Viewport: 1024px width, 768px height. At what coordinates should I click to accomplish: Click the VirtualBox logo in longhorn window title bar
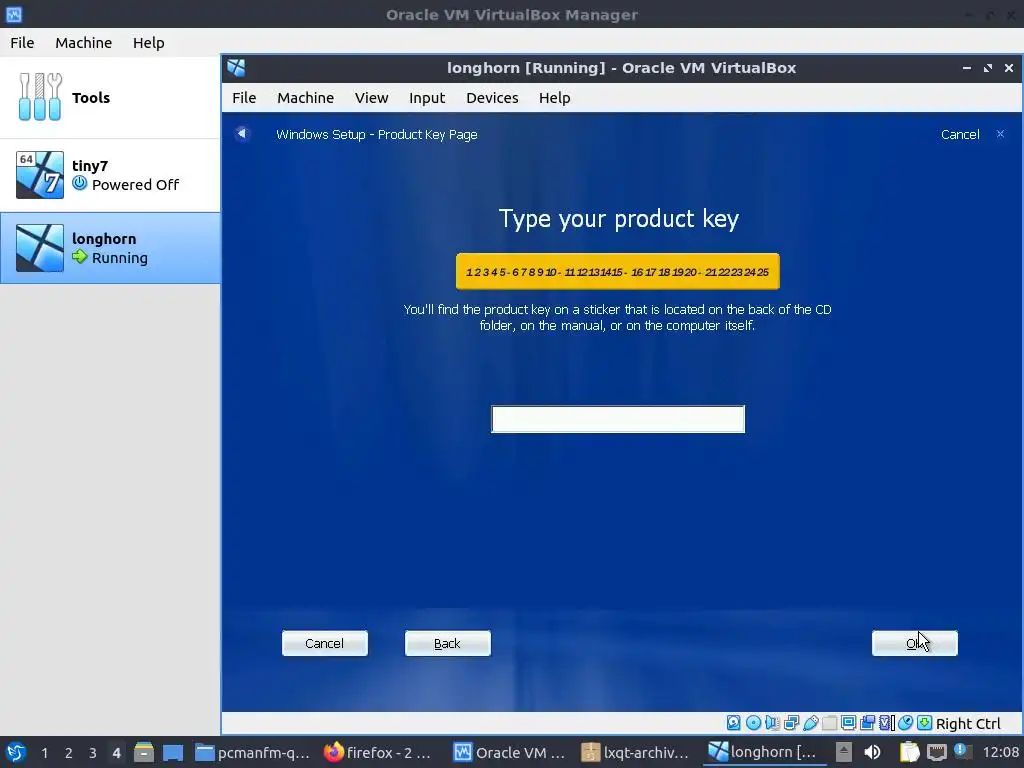[236, 67]
